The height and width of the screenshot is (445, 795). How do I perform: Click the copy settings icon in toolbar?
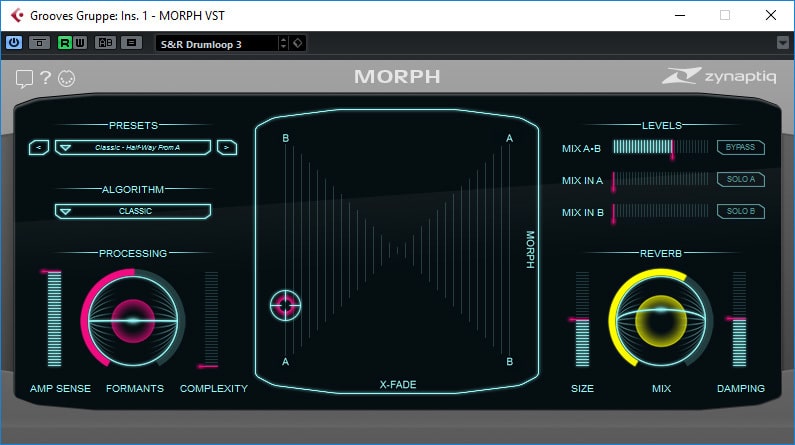click(131, 43)
